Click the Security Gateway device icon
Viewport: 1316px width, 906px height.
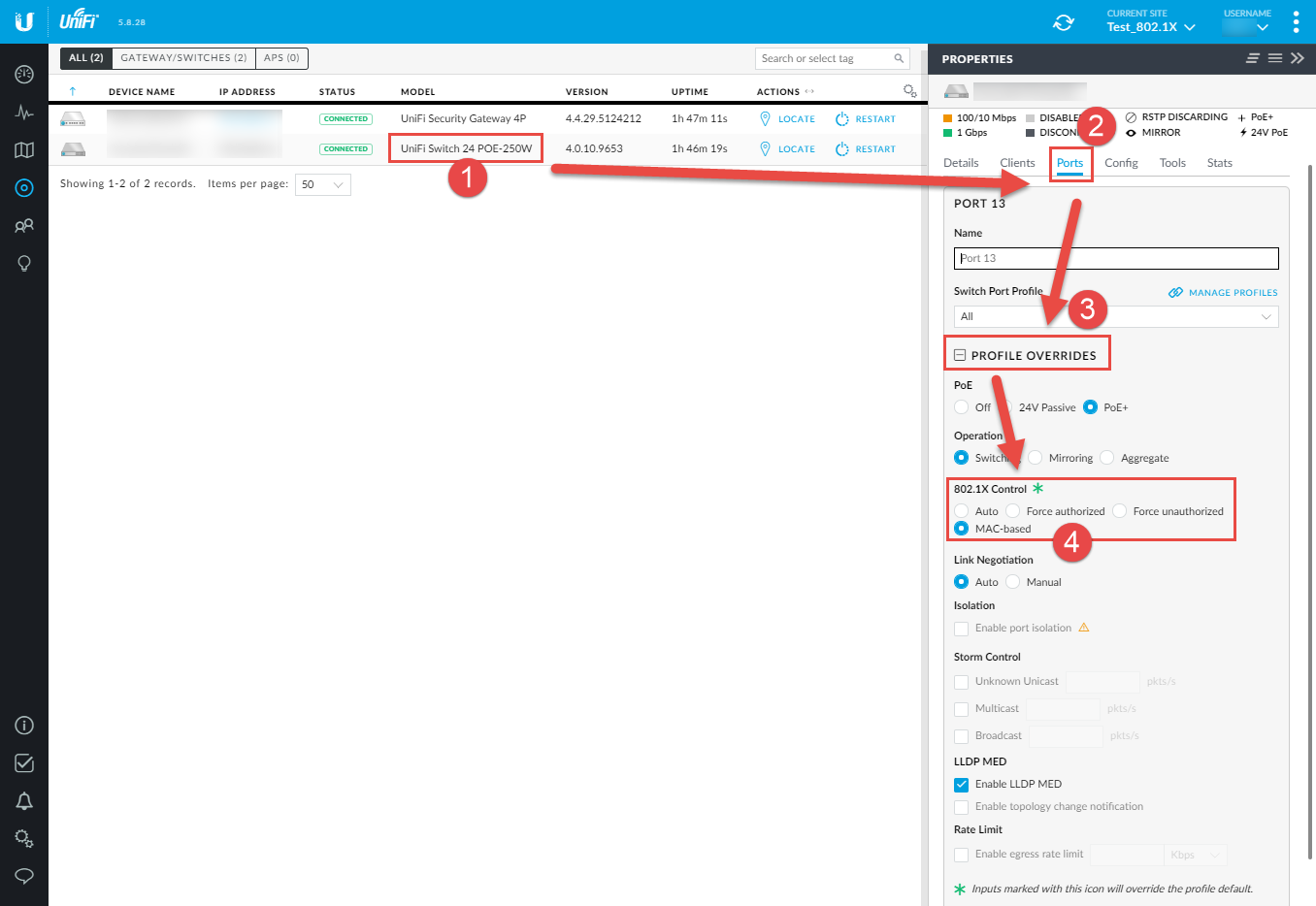click(x=73, y=119)
